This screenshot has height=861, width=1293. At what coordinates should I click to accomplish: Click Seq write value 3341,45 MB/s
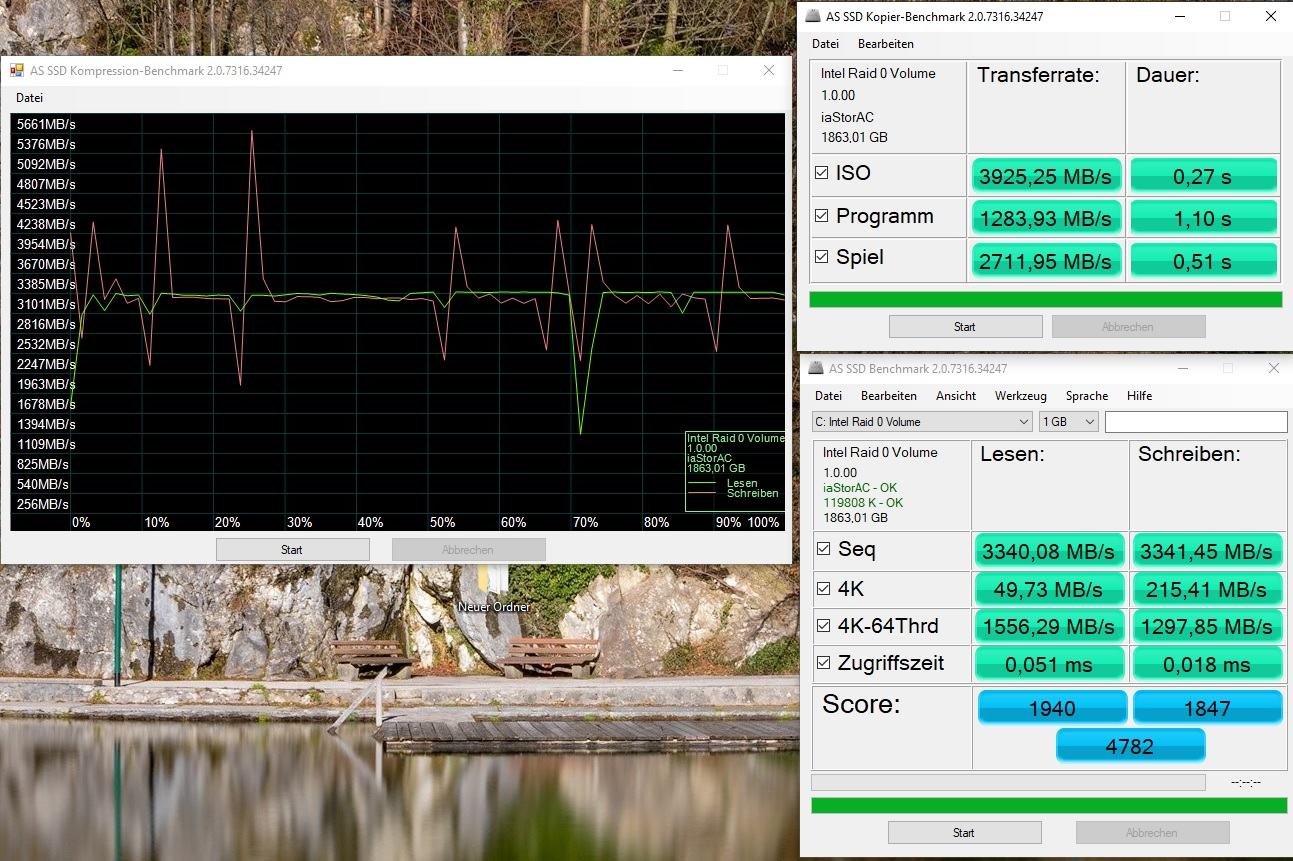(x=1208, y=551)
